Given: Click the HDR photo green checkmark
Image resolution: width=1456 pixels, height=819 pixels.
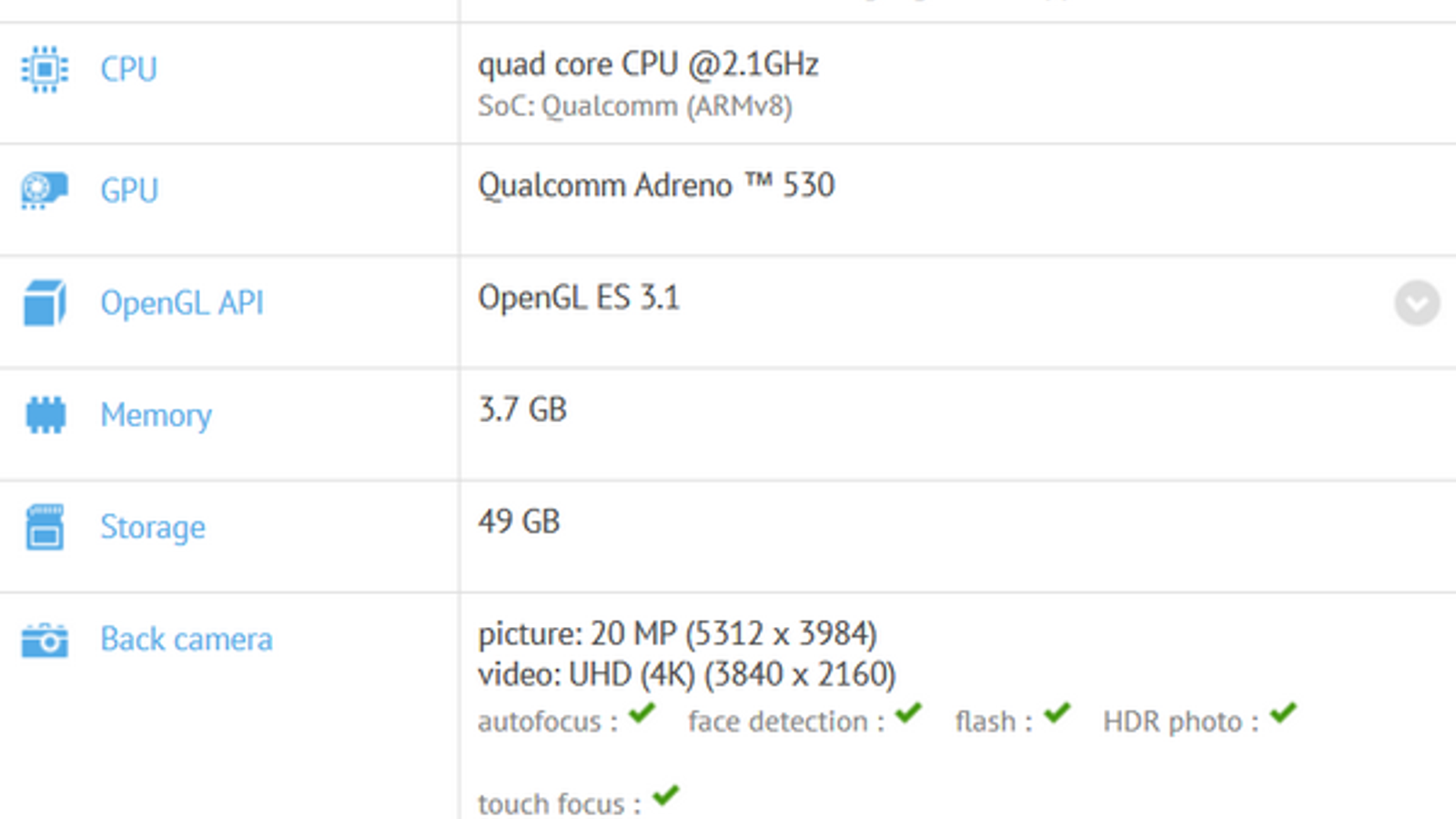Looking at the screenshot, I should (x=1283, y=713).
